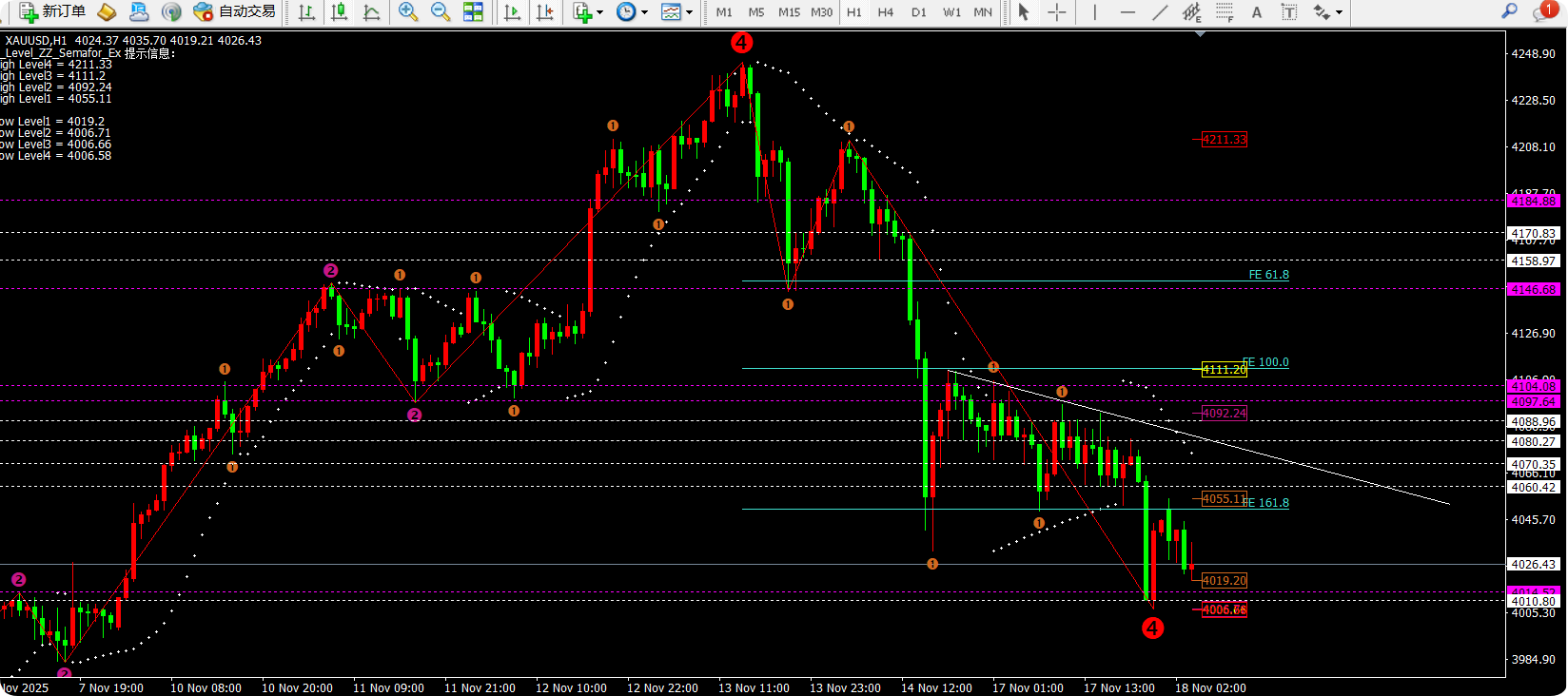Open the chart templates dropdown
The image size is (1568, 696).
pyautogui.click(x=676, y=12)
